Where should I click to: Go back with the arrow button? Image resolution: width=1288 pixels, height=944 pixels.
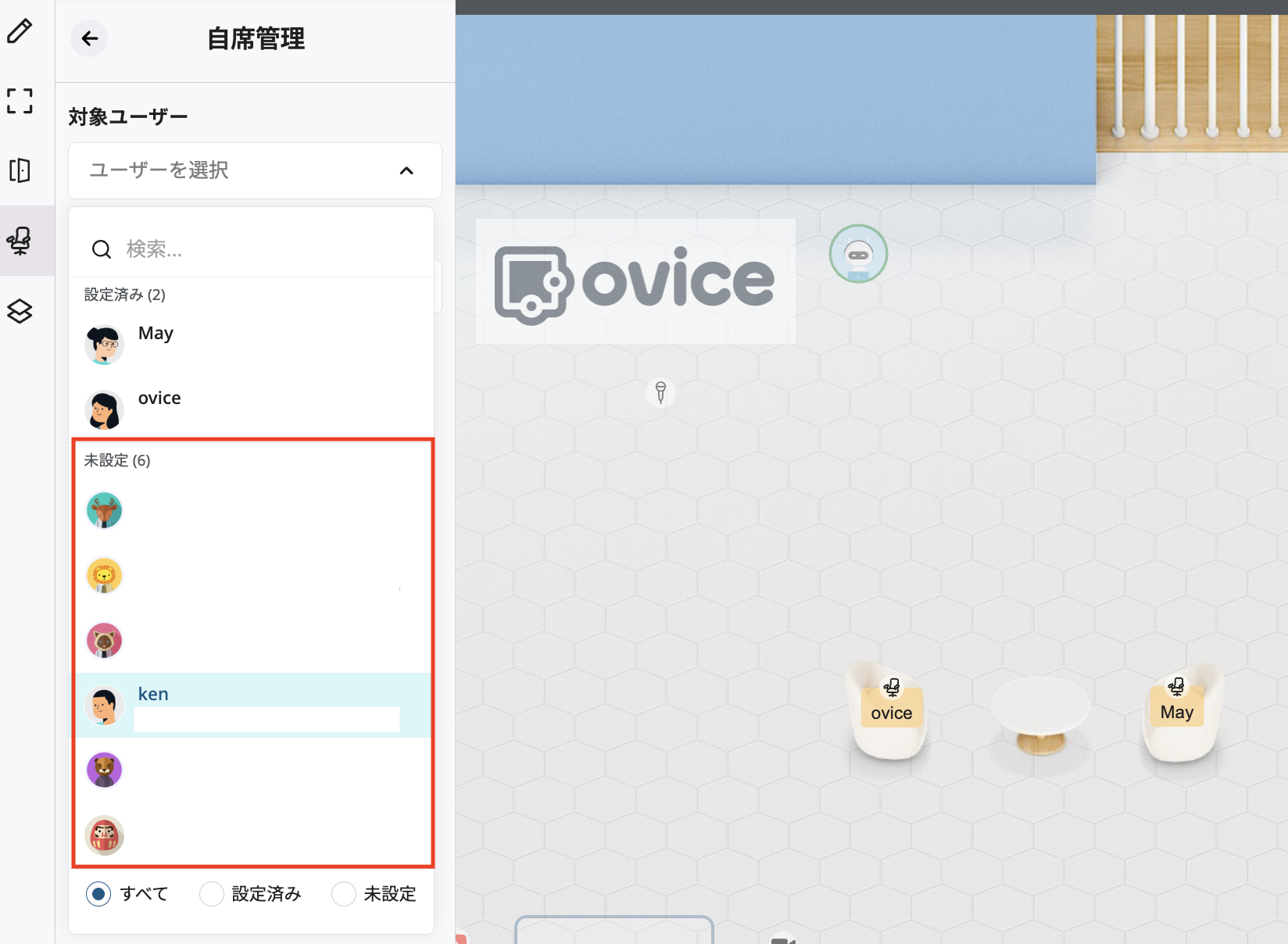click(90, 38)
